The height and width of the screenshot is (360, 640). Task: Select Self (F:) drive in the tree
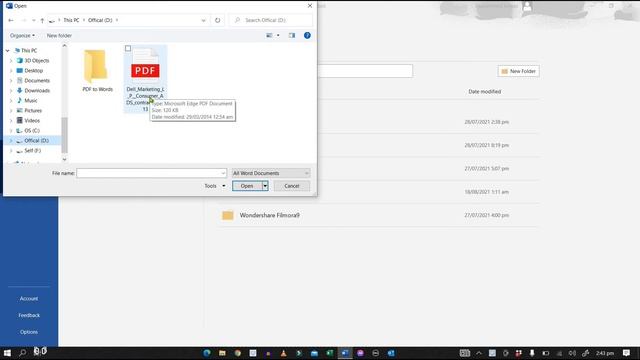coord(32,151)
